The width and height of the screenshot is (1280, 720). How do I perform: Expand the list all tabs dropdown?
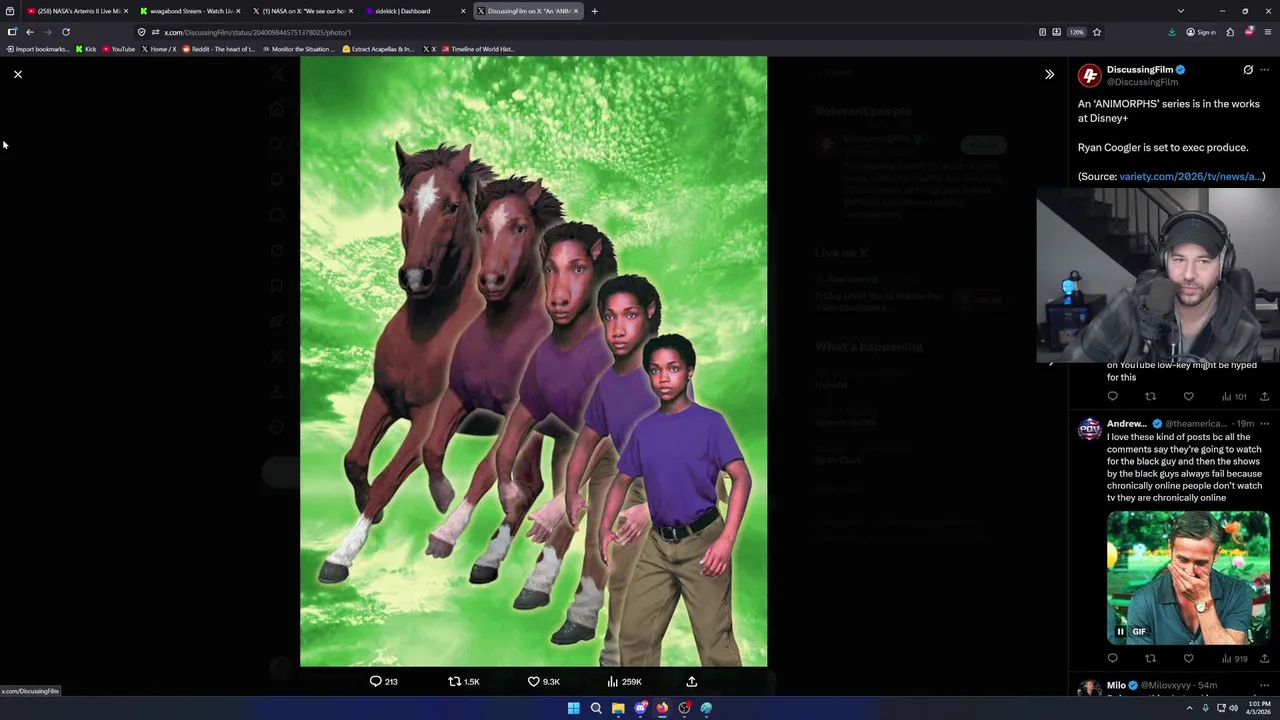coord(1180,11)
